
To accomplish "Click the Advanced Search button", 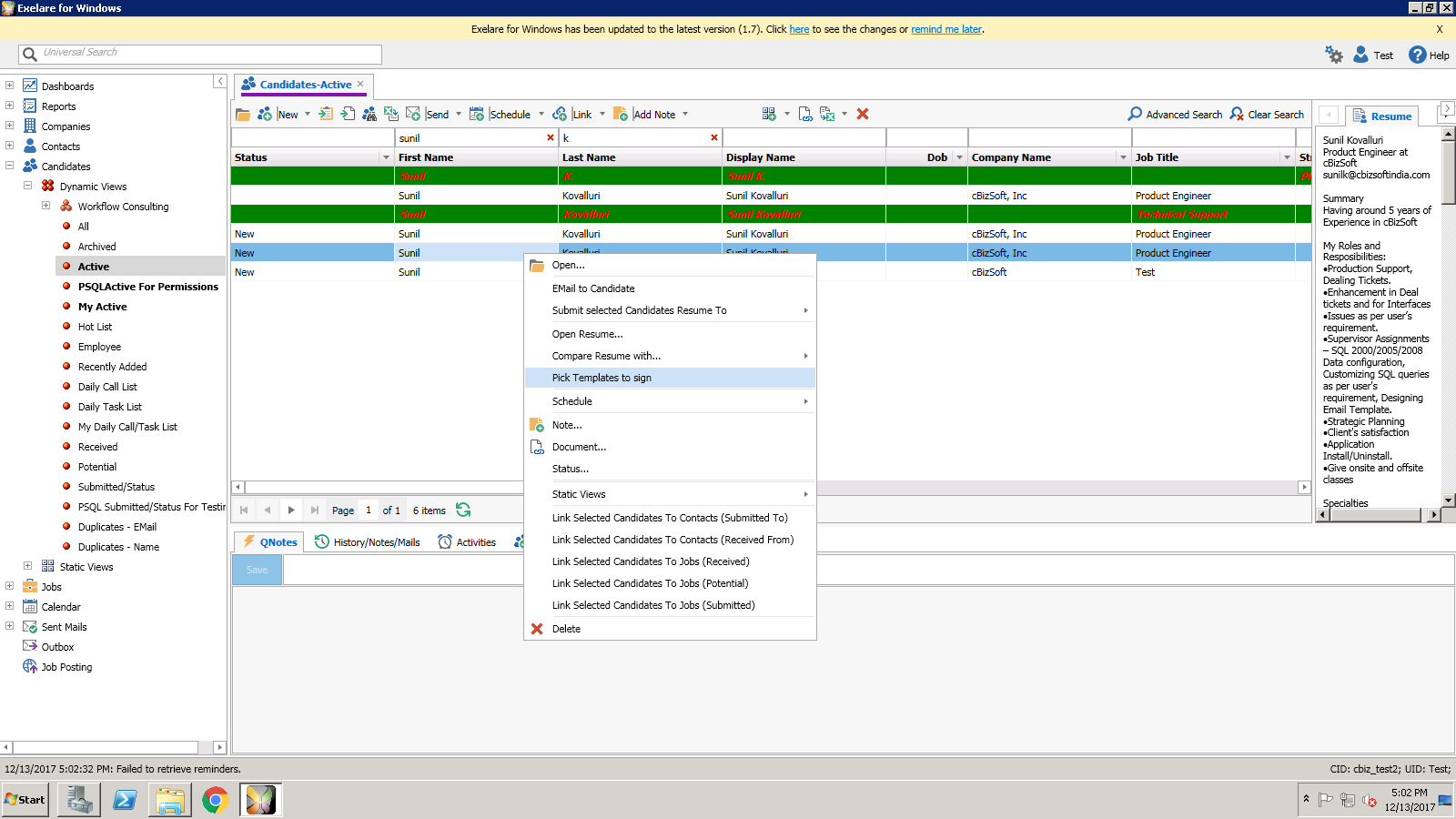I will [1175, 115].
